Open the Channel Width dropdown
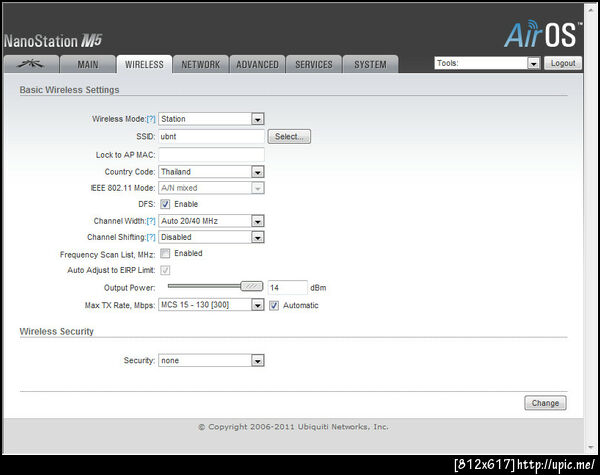The height and width of the screenshot is (475, 600). pyautogui.click(x=211, y=221)
